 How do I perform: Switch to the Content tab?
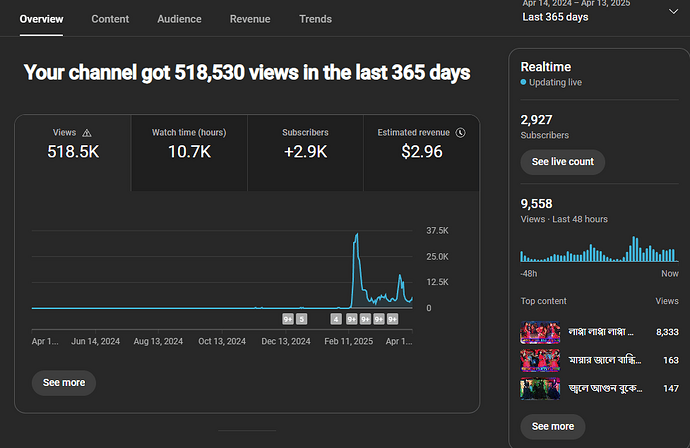click(110, 19)
